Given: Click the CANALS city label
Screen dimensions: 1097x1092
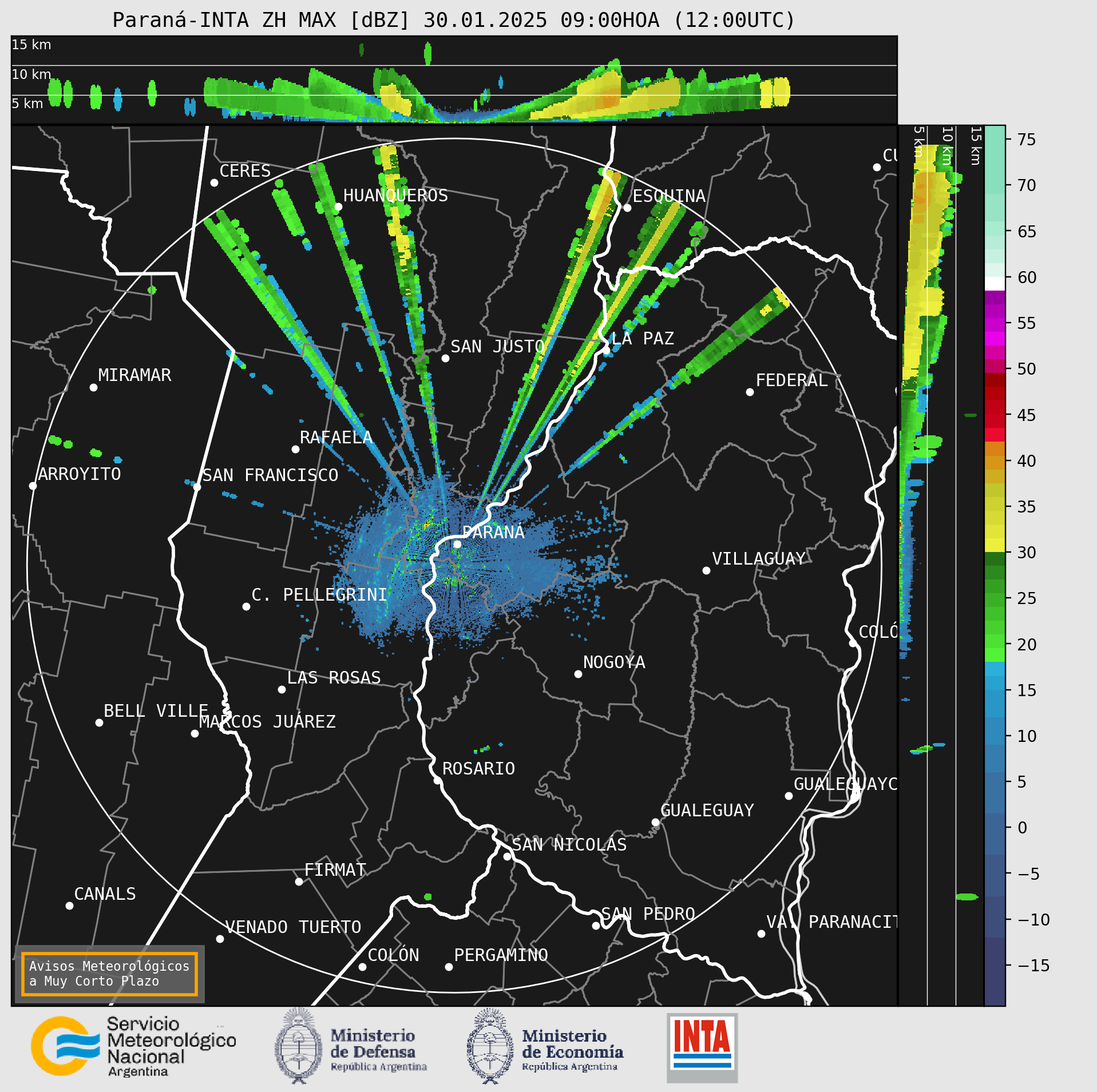Looking at the screenshot, I should click(x=105, y=894).
